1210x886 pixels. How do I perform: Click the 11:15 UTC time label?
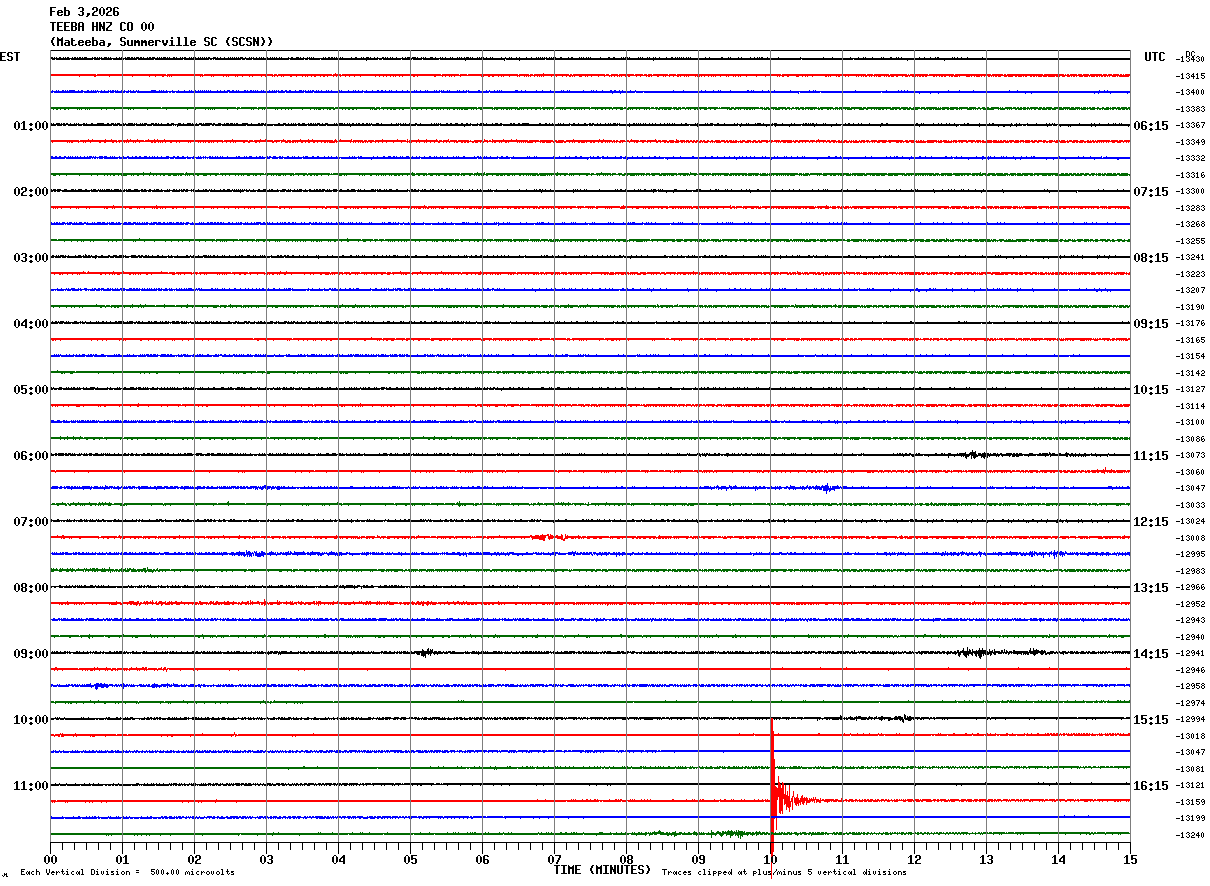click(x=1150, y=456)
